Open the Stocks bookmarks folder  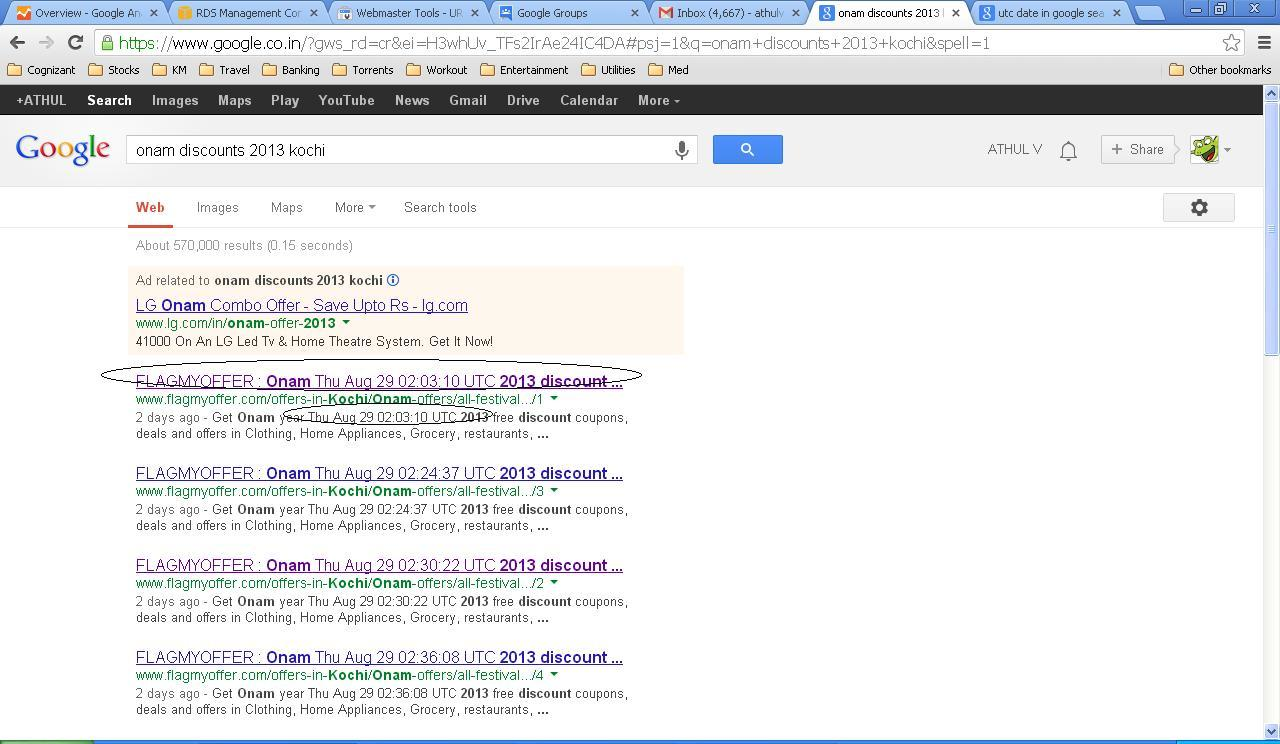tap(114, 70)
